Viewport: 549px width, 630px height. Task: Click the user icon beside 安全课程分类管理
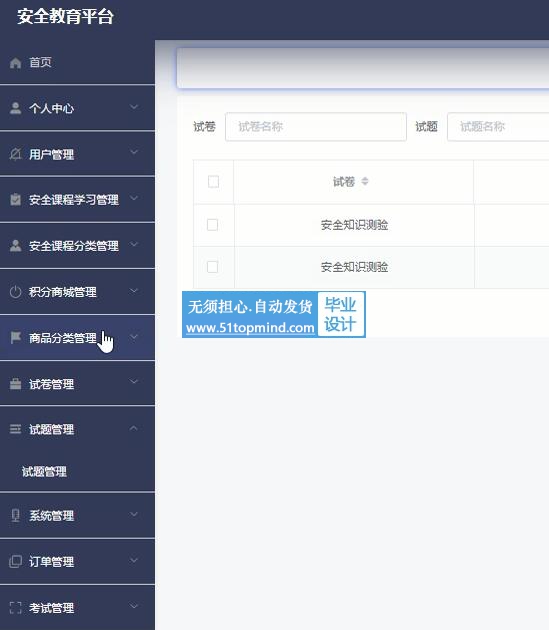[15, 245]
